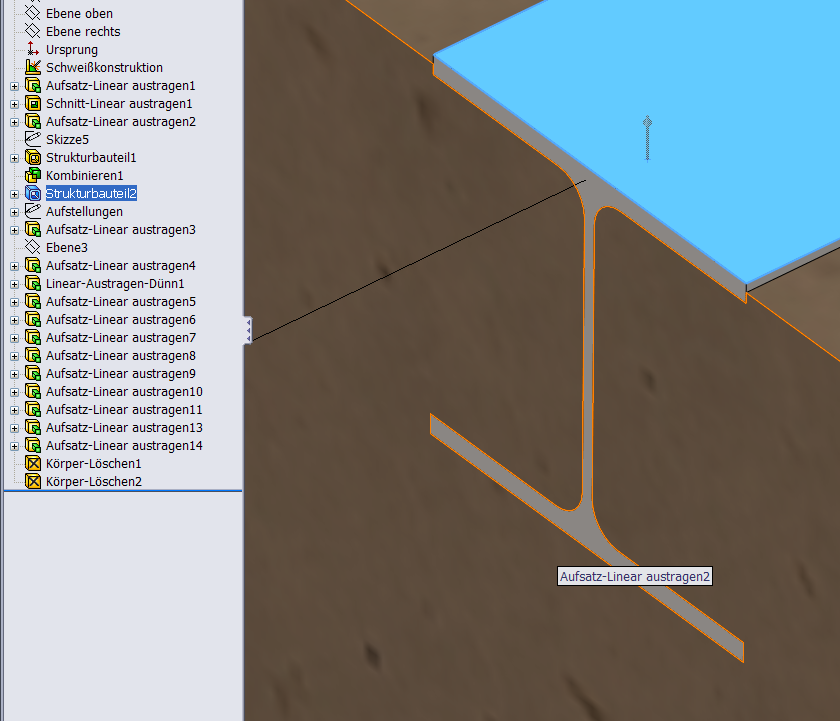Select the 'Ebene3' tree entry
The height and width of the screenshot is (721, 840).
(x=66, y=247)
